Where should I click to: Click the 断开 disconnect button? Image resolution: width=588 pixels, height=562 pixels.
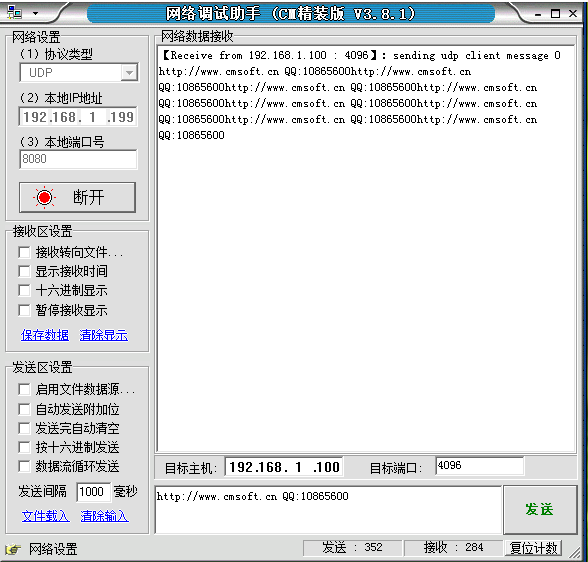78,198
